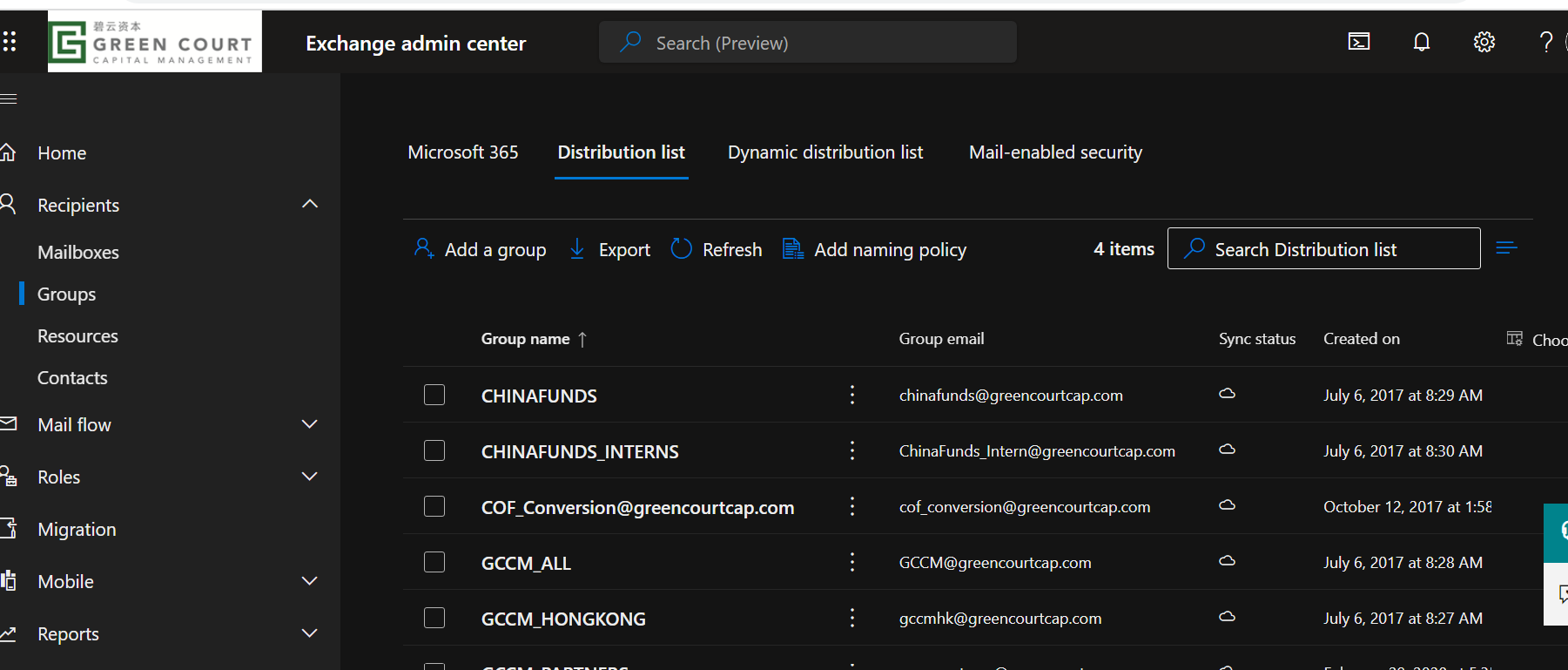
Task: Select the GCCM_HONGKONG checkbox
Action: coord(434,618)
